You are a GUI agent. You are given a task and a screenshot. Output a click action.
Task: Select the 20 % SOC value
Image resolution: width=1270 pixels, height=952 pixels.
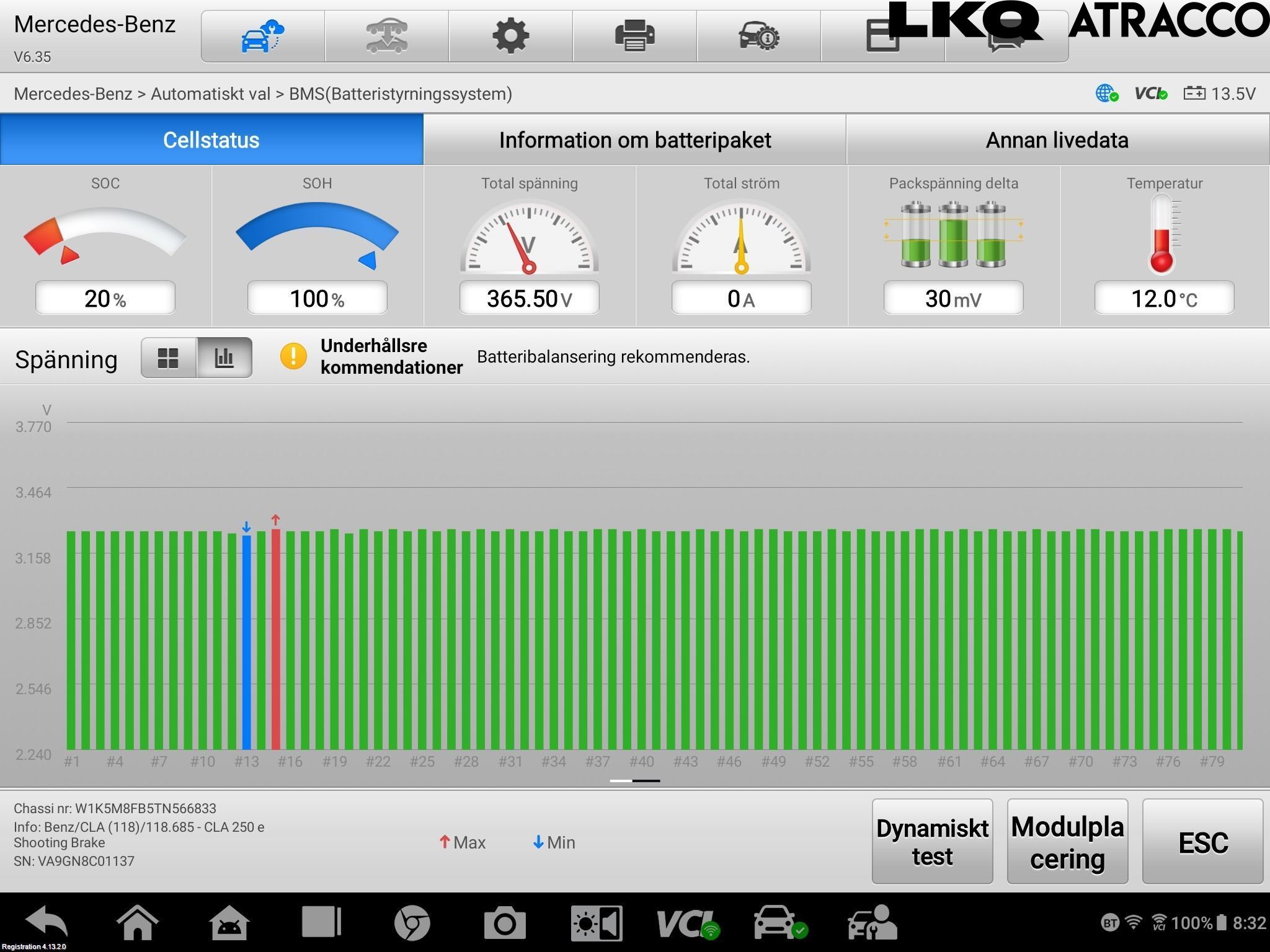[105, 298]
